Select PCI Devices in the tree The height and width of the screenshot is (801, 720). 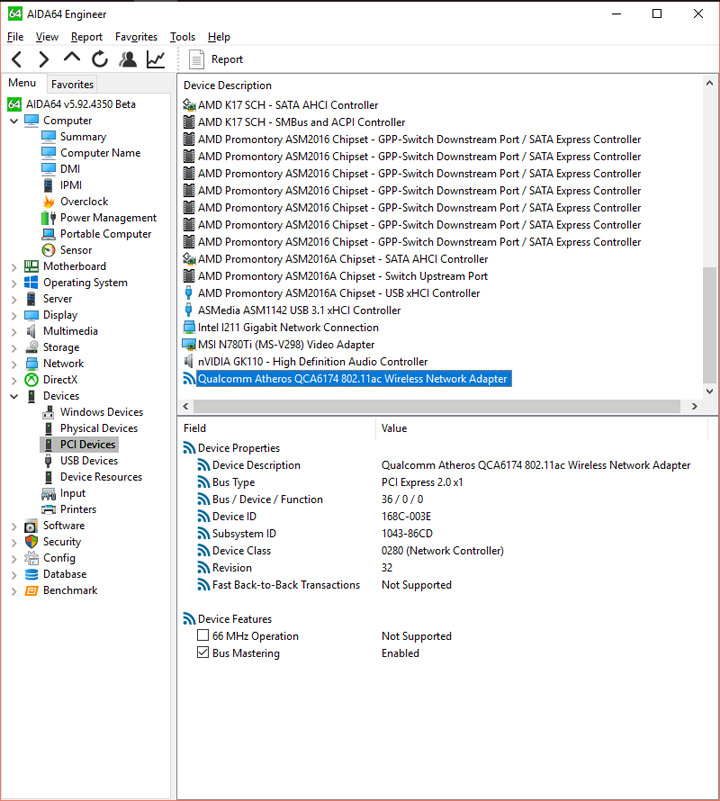(x=87, y=444)
